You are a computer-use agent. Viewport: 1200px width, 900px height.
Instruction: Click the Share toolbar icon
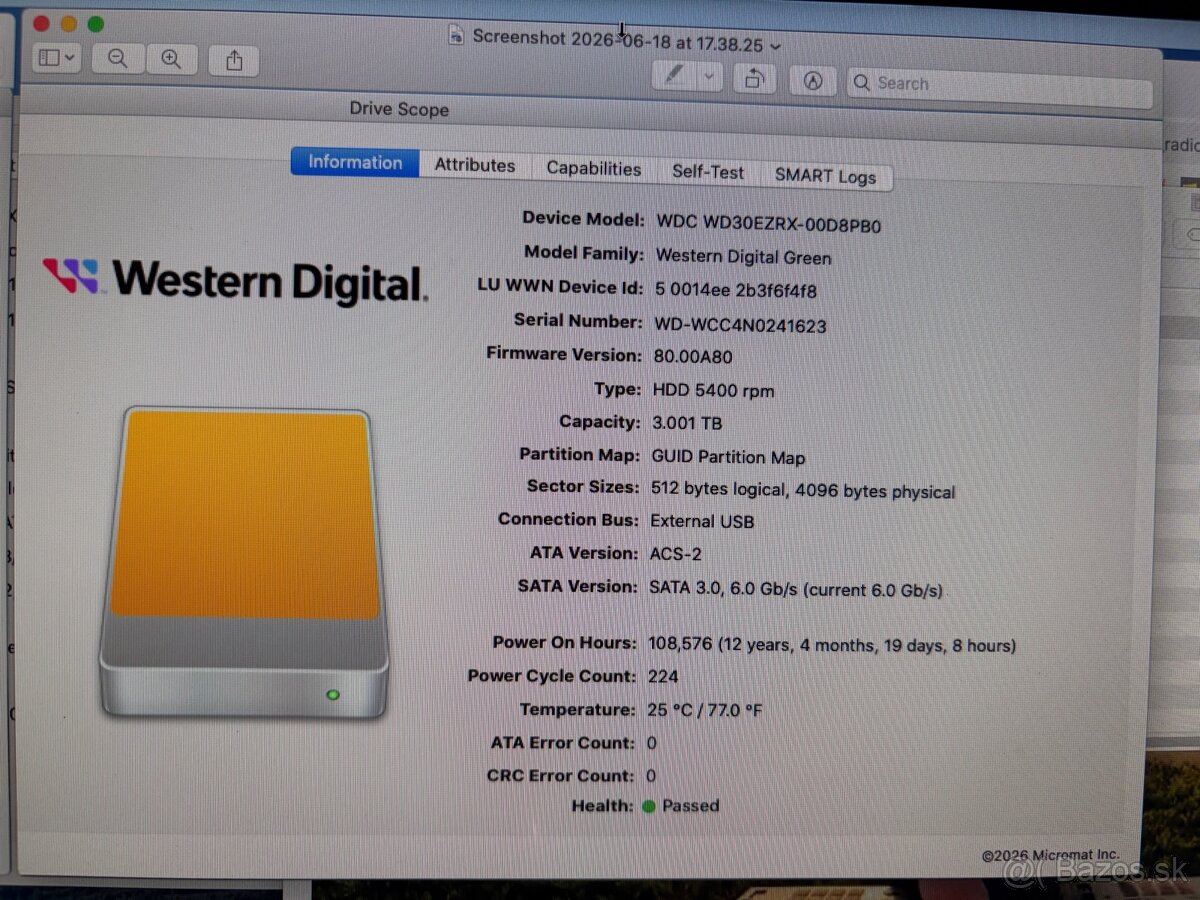click(234, 61)
